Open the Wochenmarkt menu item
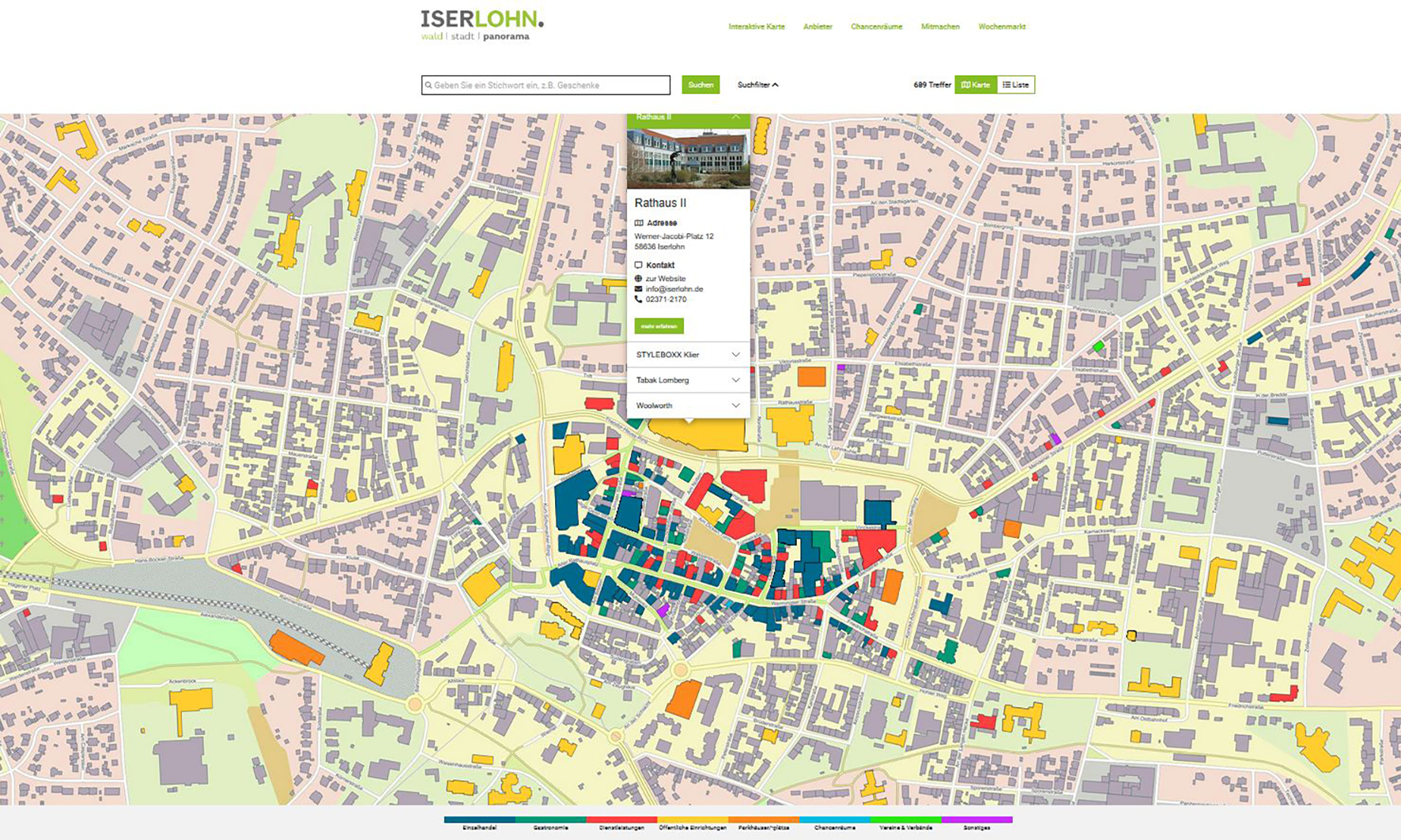Viewport: 1401px width, 840px height. pyautogui.click(x=1002, y=27)
